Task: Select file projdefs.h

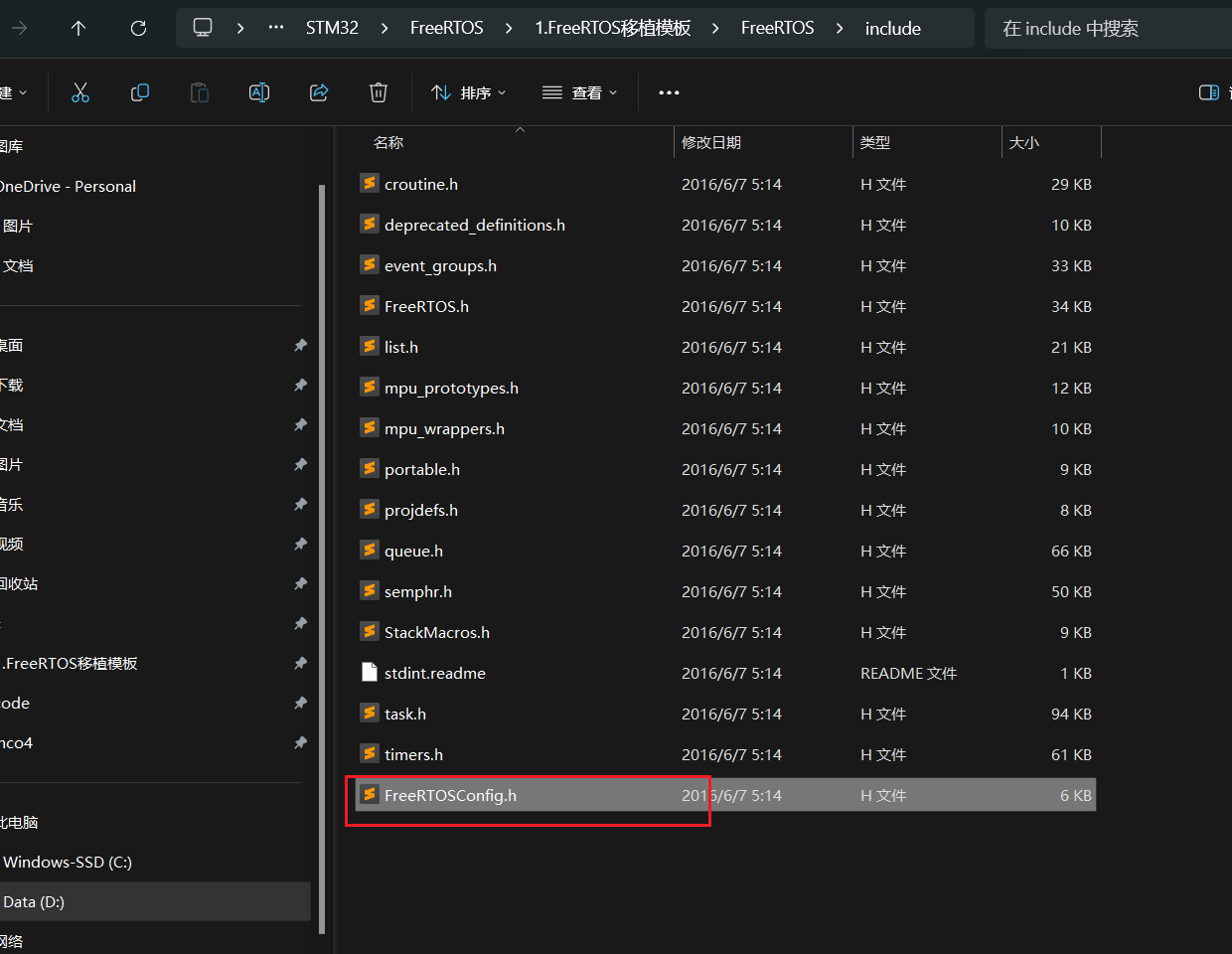Action: 420,510
